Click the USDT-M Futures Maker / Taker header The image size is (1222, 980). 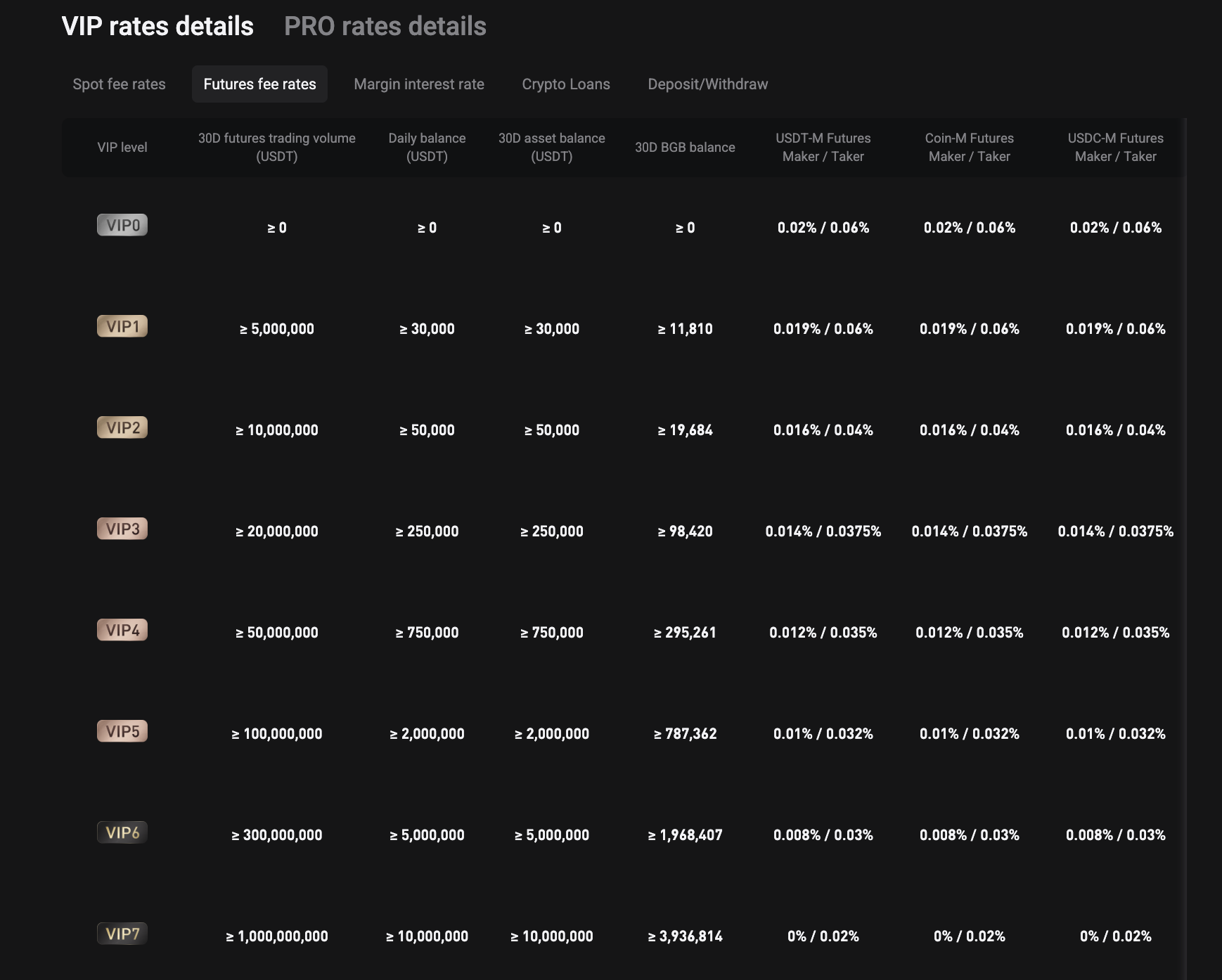click(823, 147)
